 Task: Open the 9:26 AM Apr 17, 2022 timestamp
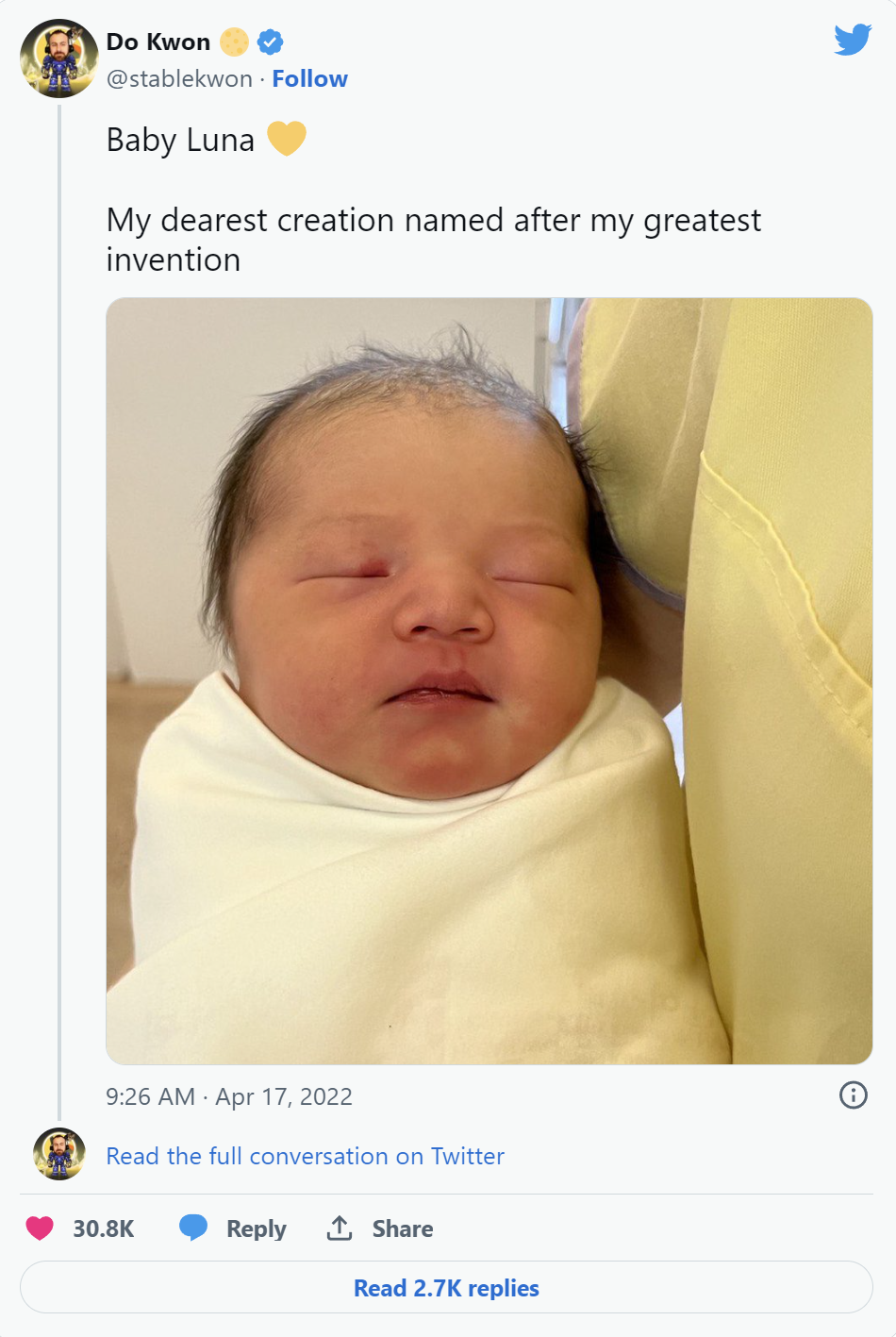tap(229, 1096)
